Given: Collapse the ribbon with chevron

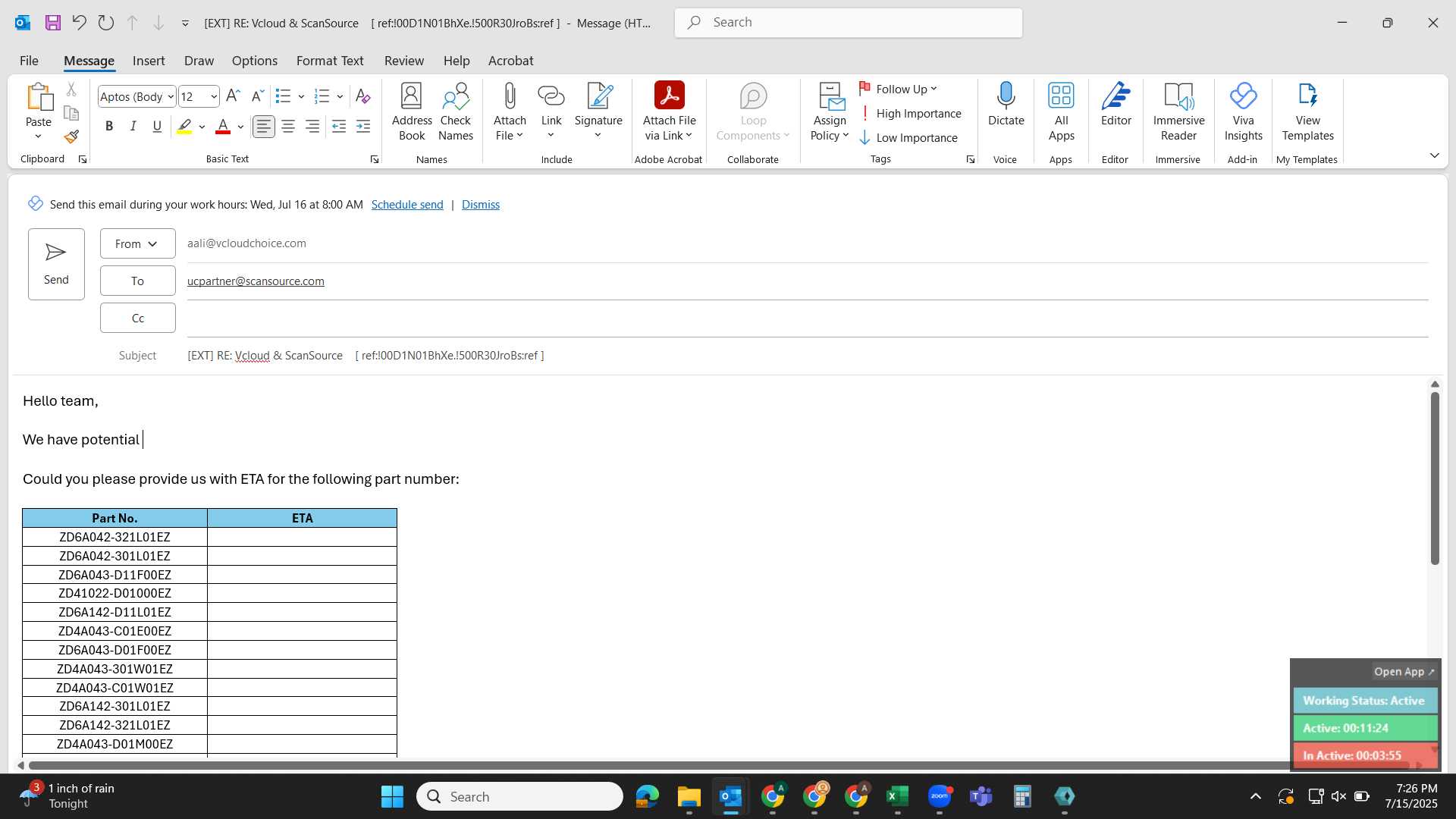Looking at the screenshot, I should [x=1434, y=155].
